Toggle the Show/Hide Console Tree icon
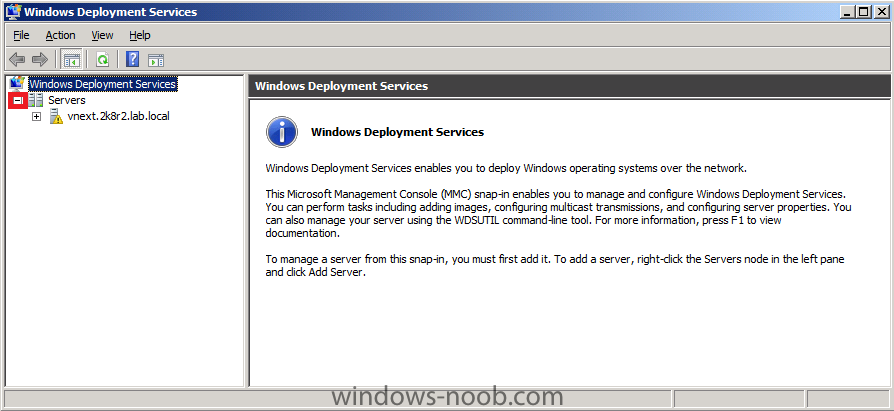 click(x=72, y=59)
